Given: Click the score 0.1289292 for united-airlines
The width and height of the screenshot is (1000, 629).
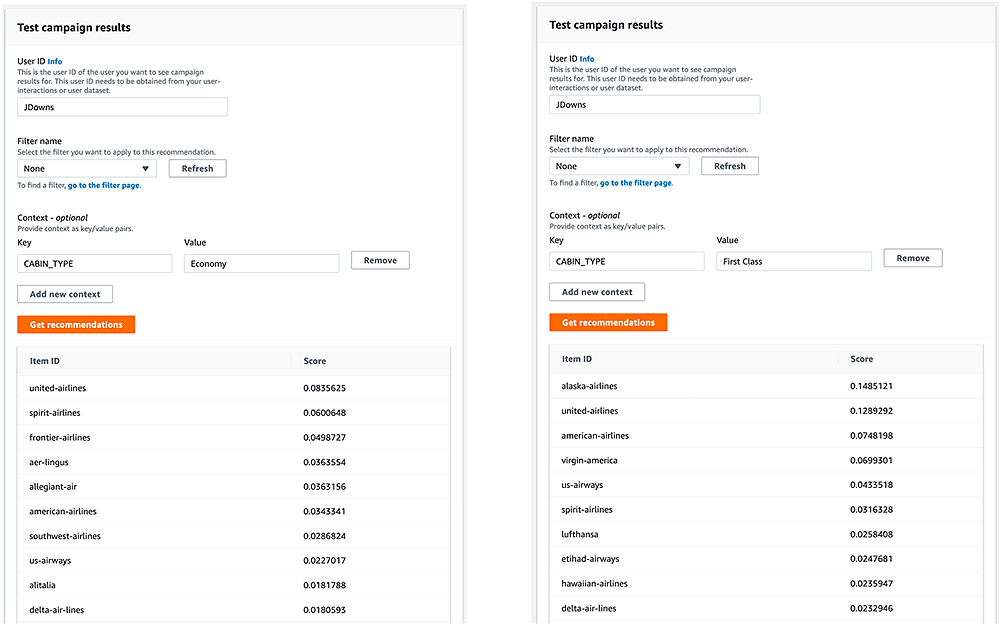Looking at the screenshot, I should point(871,411).
